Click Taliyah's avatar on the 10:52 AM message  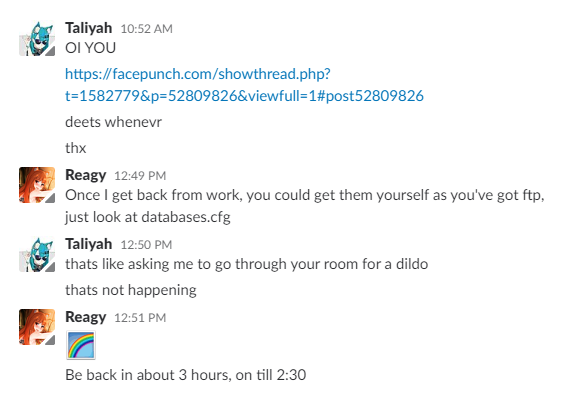tap(37, 39)
